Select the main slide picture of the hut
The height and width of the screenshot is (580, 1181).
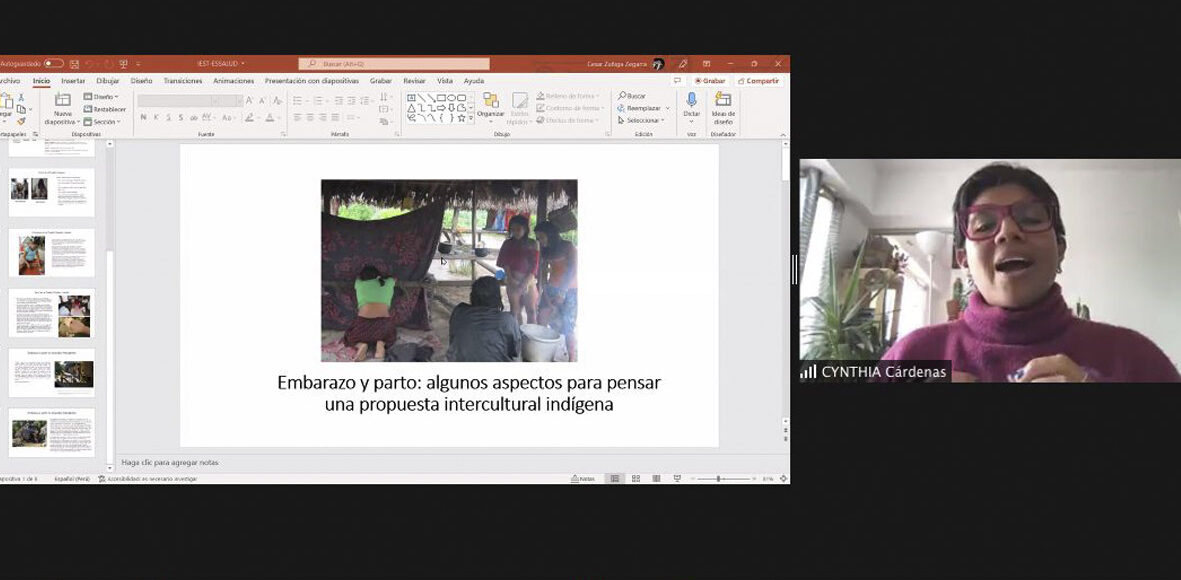(x=450, y=270)
